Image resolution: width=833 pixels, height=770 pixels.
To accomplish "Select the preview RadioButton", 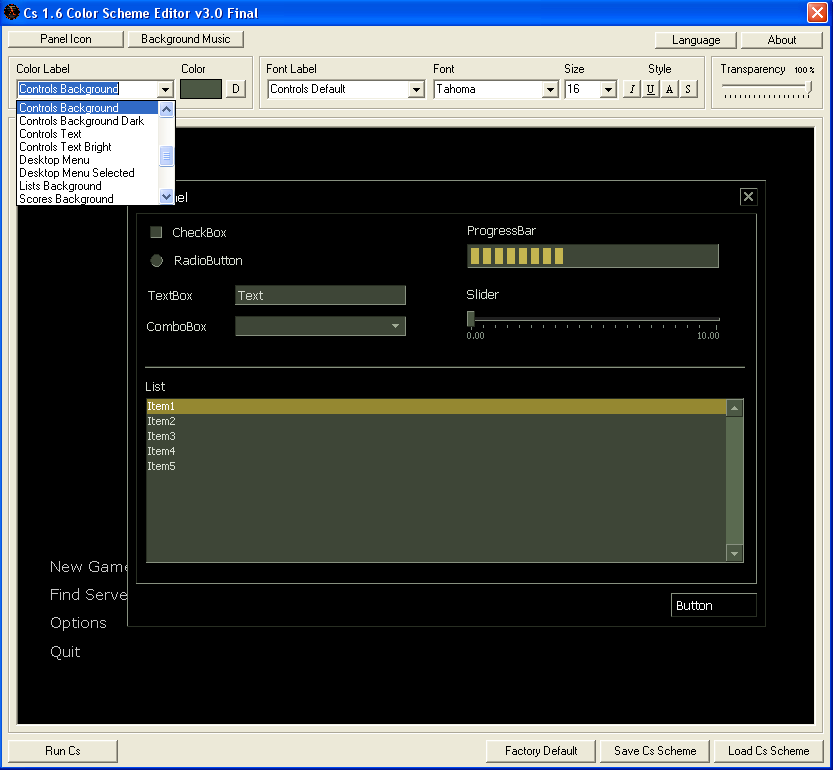I will click(157, 261).
